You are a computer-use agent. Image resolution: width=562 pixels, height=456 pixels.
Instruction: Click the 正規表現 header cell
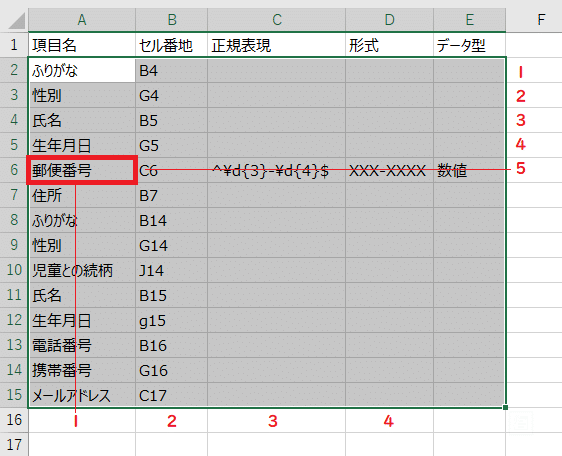point(276,45)
